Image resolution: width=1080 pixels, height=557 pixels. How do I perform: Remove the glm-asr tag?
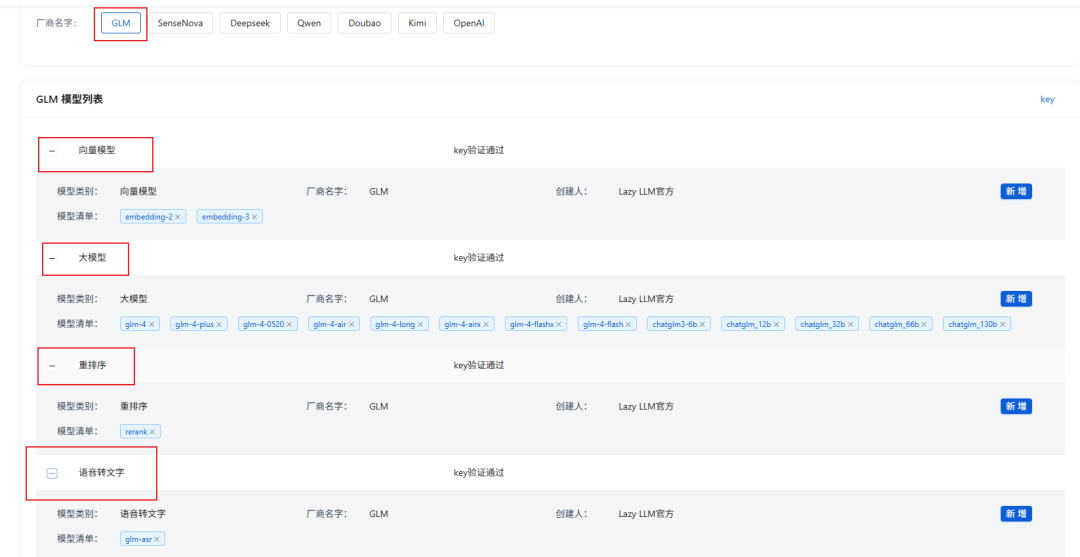[157, 539]
